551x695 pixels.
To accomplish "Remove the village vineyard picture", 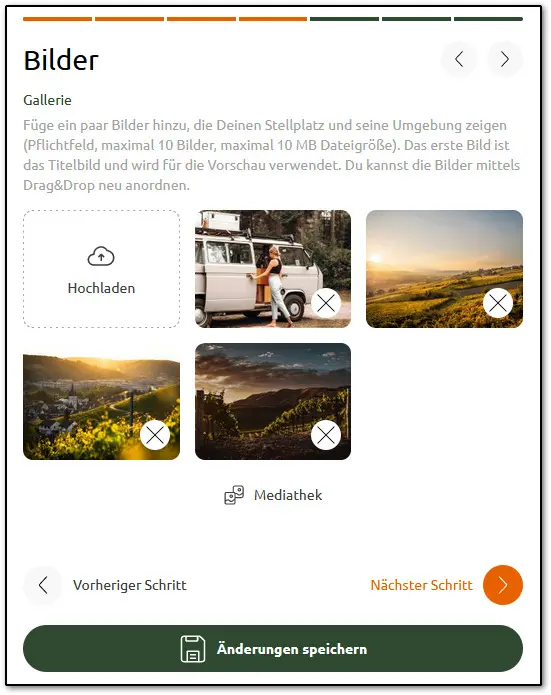I will point(155,435).
